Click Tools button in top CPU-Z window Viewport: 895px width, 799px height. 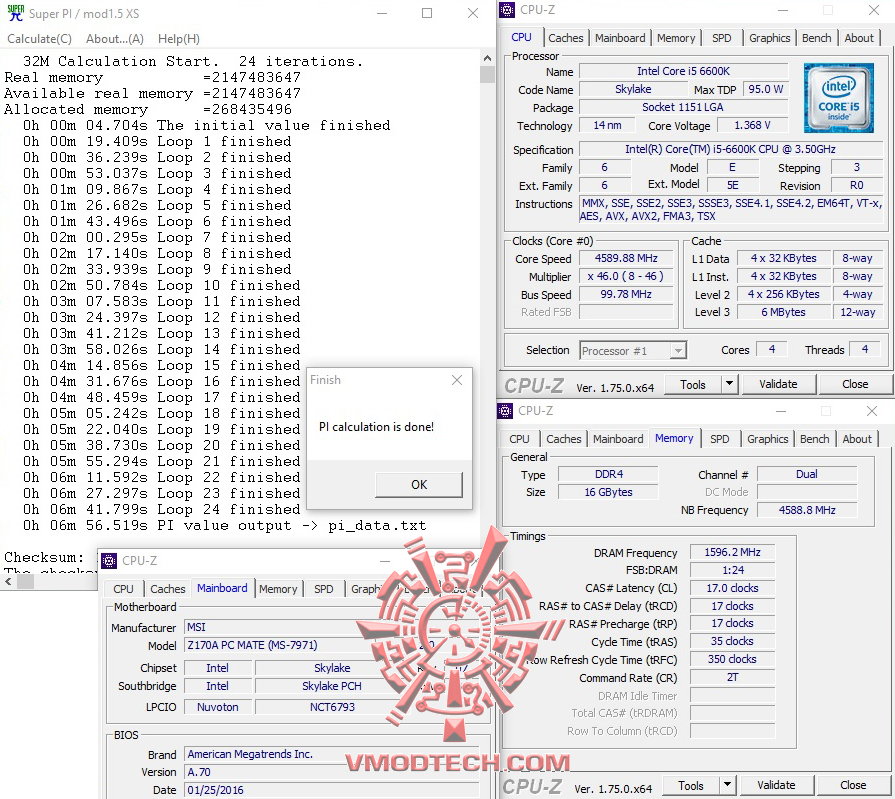pyautogui.click(x=693, y=385)
